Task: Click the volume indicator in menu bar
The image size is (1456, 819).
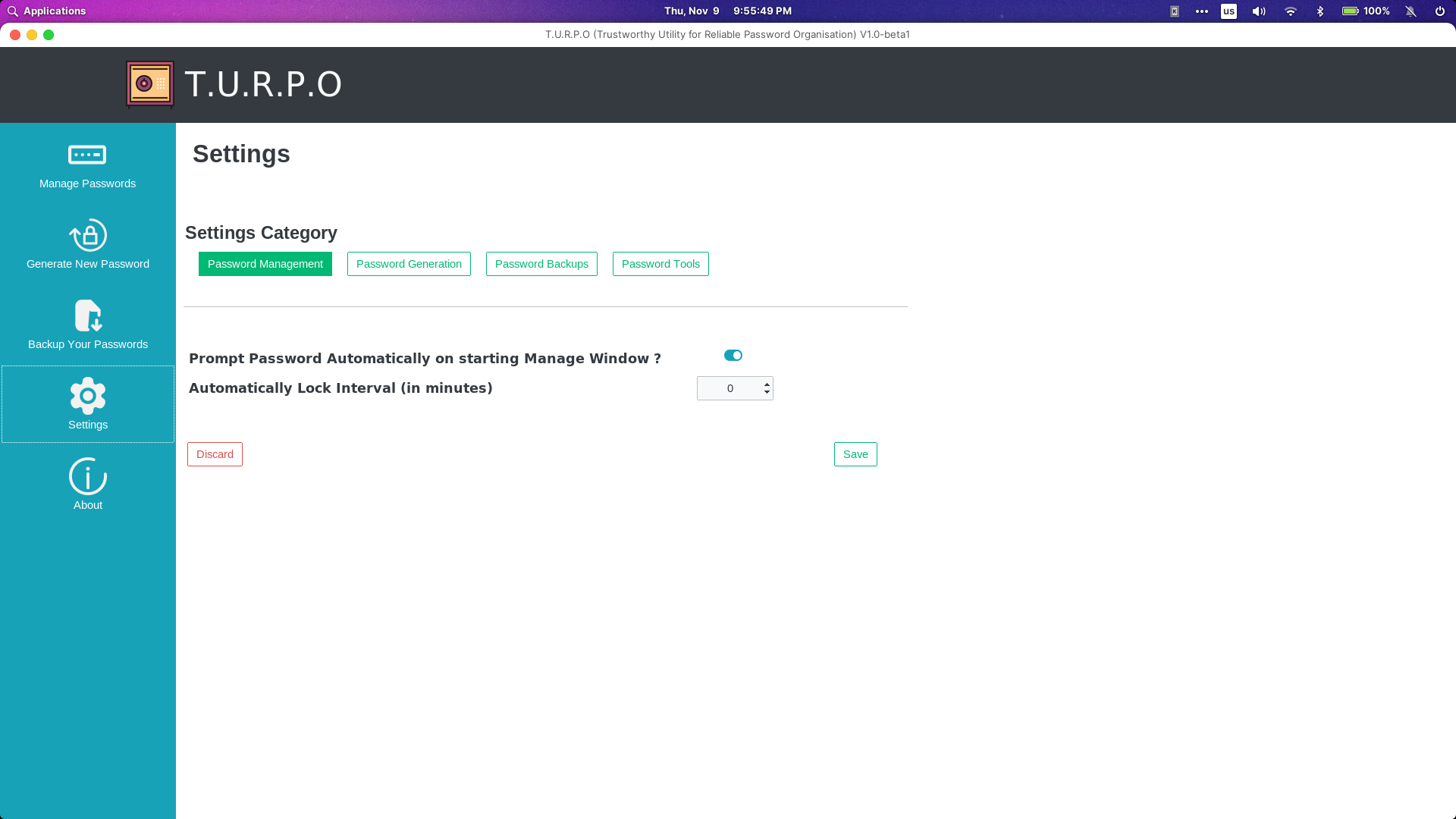Action: (1259, 11)
